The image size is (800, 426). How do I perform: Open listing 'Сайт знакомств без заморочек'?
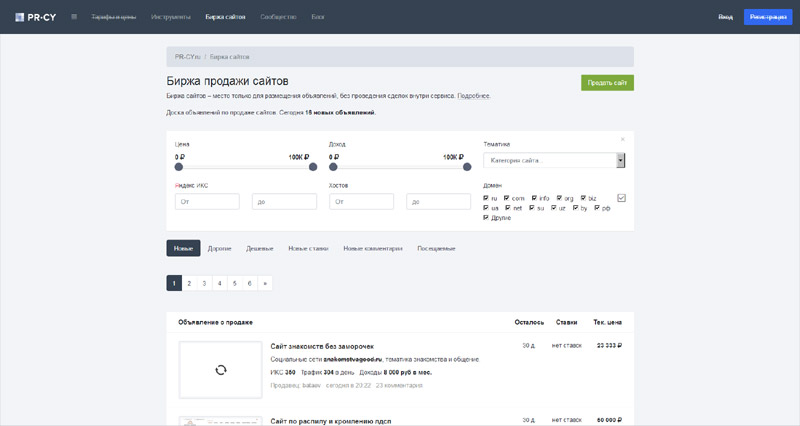(322, 346)
